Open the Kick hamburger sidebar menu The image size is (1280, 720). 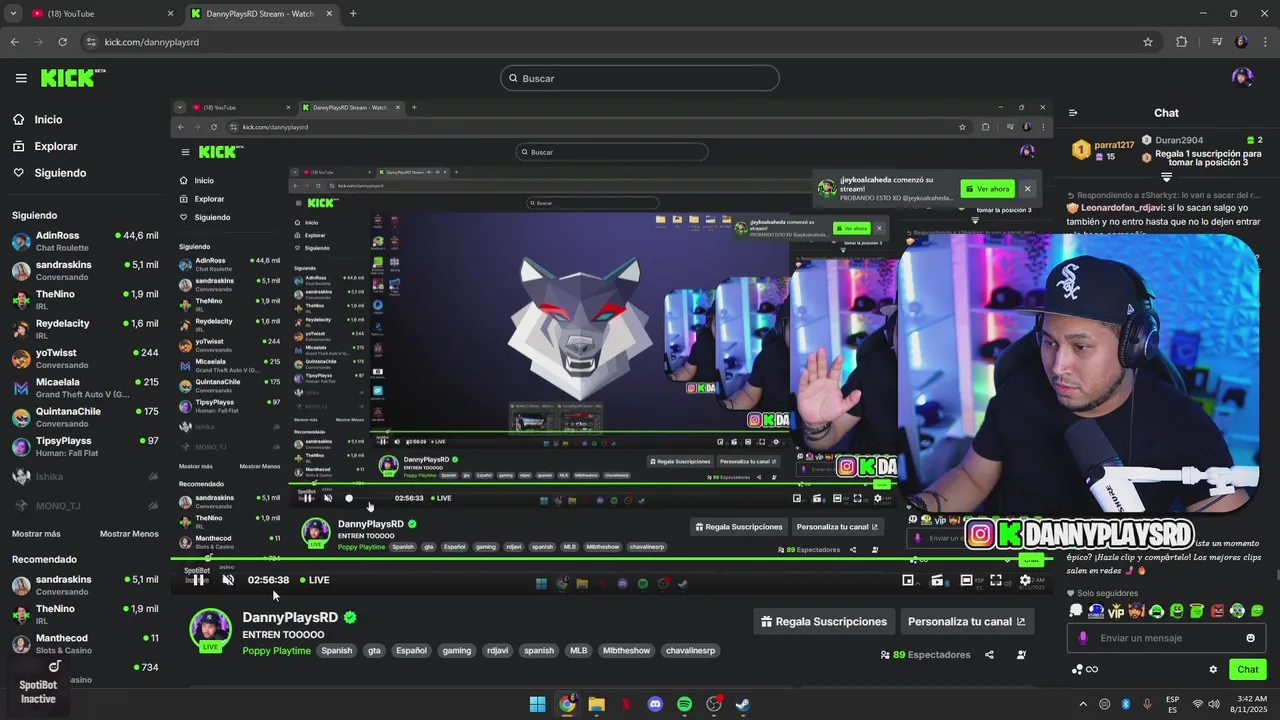point(21,78)
